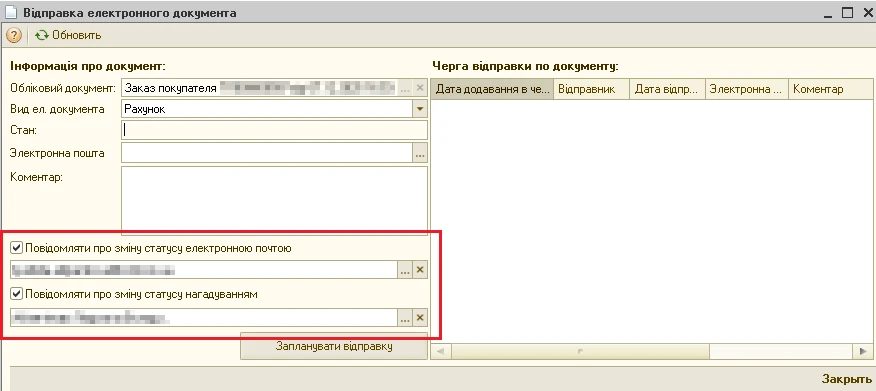Image resolution: width=876 pixels, height=391 pixels.
Task: Click into the Коментар text area
Action: (x=274, y=201)
